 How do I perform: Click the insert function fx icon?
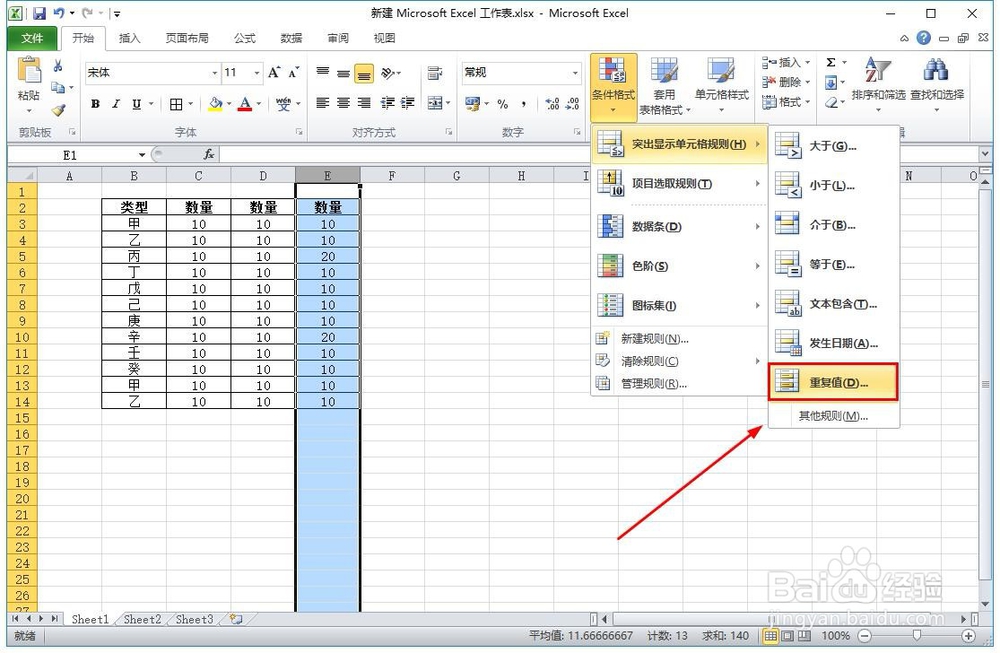click(x=209, y=154)
